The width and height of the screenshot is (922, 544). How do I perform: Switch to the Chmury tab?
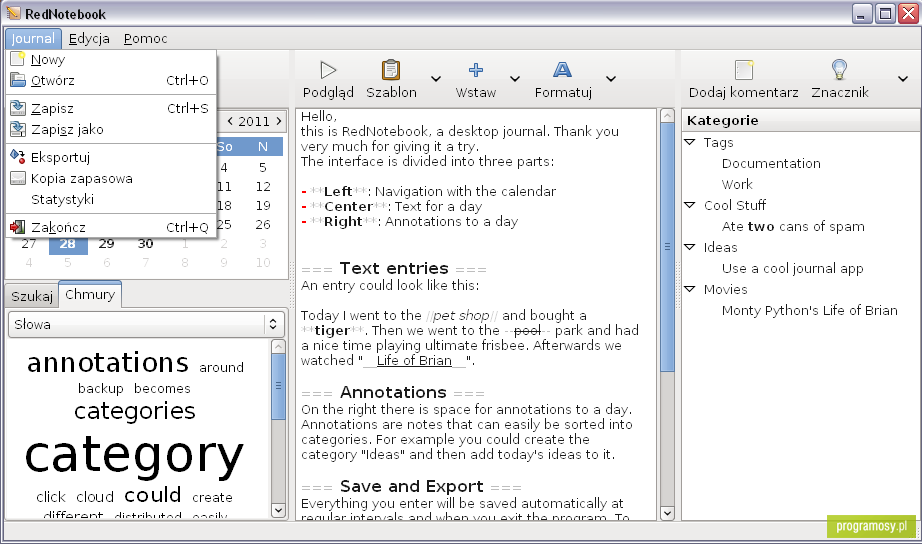tap(90, 294)
